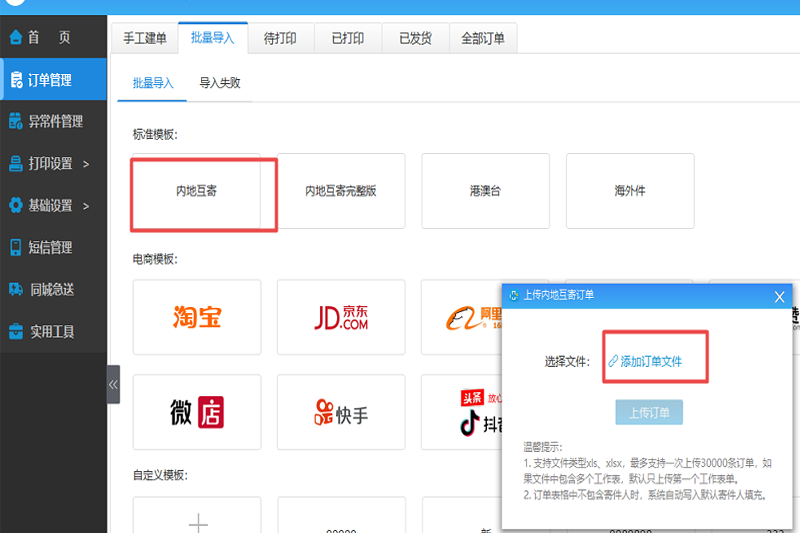Click the link icon beside 添加订单文件
The image size is (800, 533).
click(x=613, y=362)
